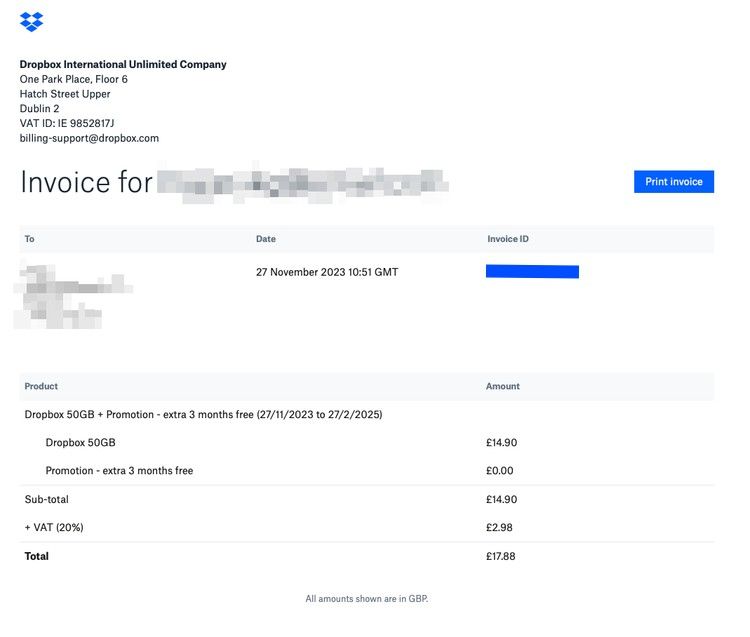The width and height of the screenshot is (750, 637).
Task: Click the Dropbox logo icon
Action: point(32,20)
